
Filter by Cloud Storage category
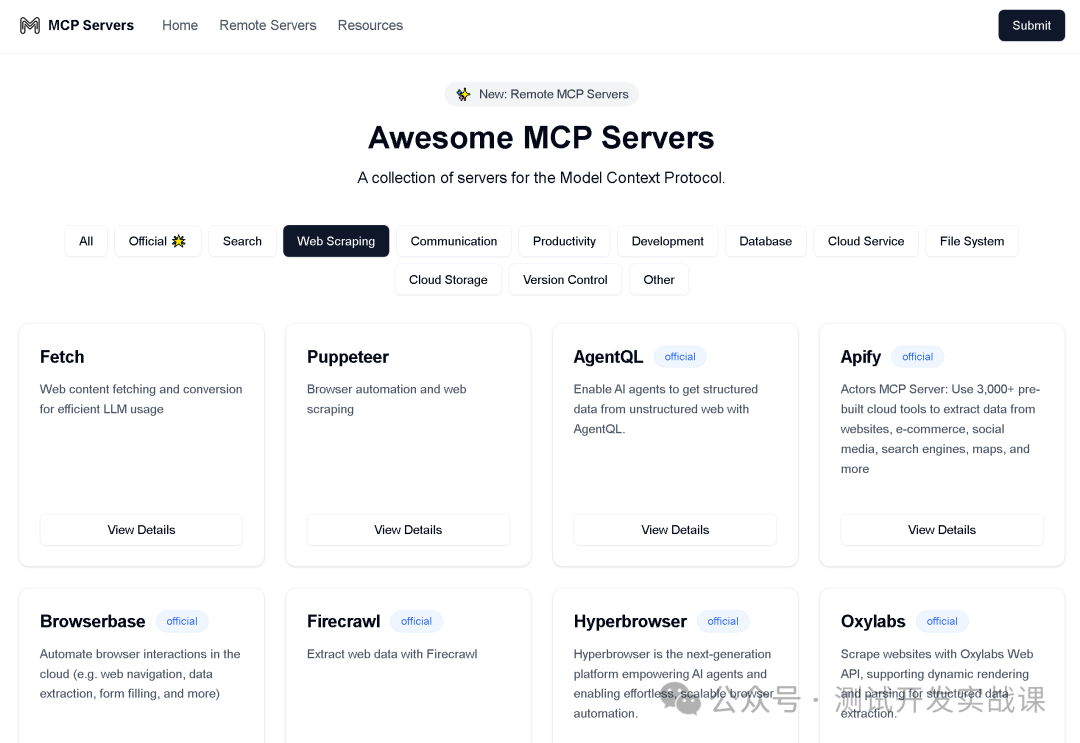point(448,280)
